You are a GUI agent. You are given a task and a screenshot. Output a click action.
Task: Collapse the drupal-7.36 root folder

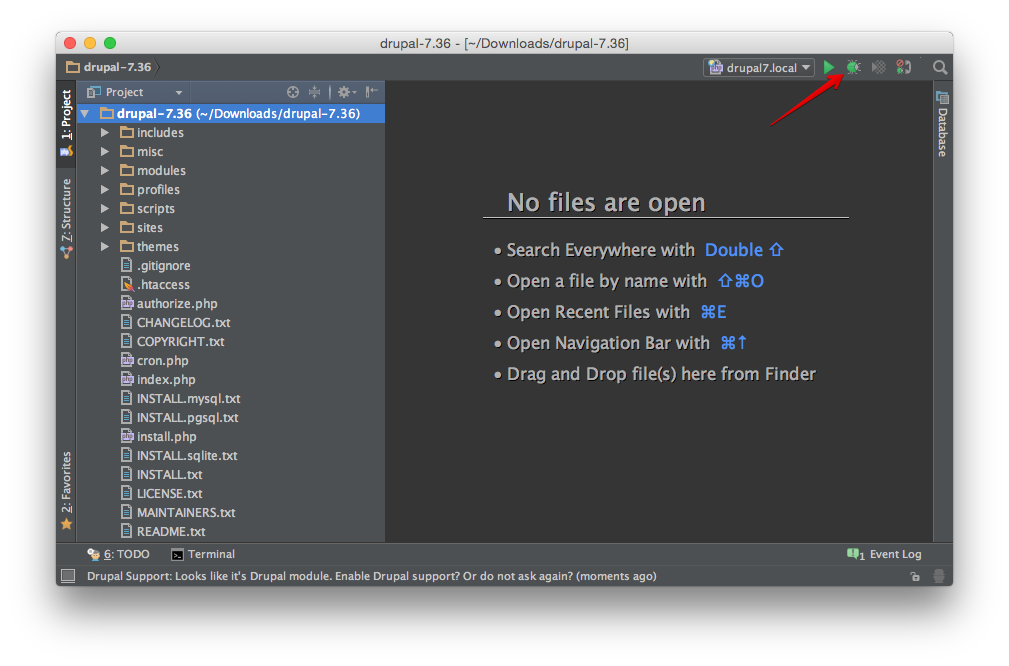[x=85, y=114]
